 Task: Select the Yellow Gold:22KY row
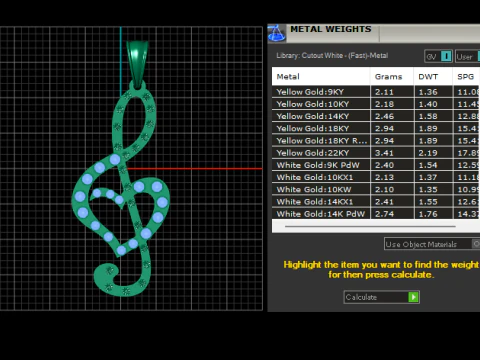coord(376,153)
